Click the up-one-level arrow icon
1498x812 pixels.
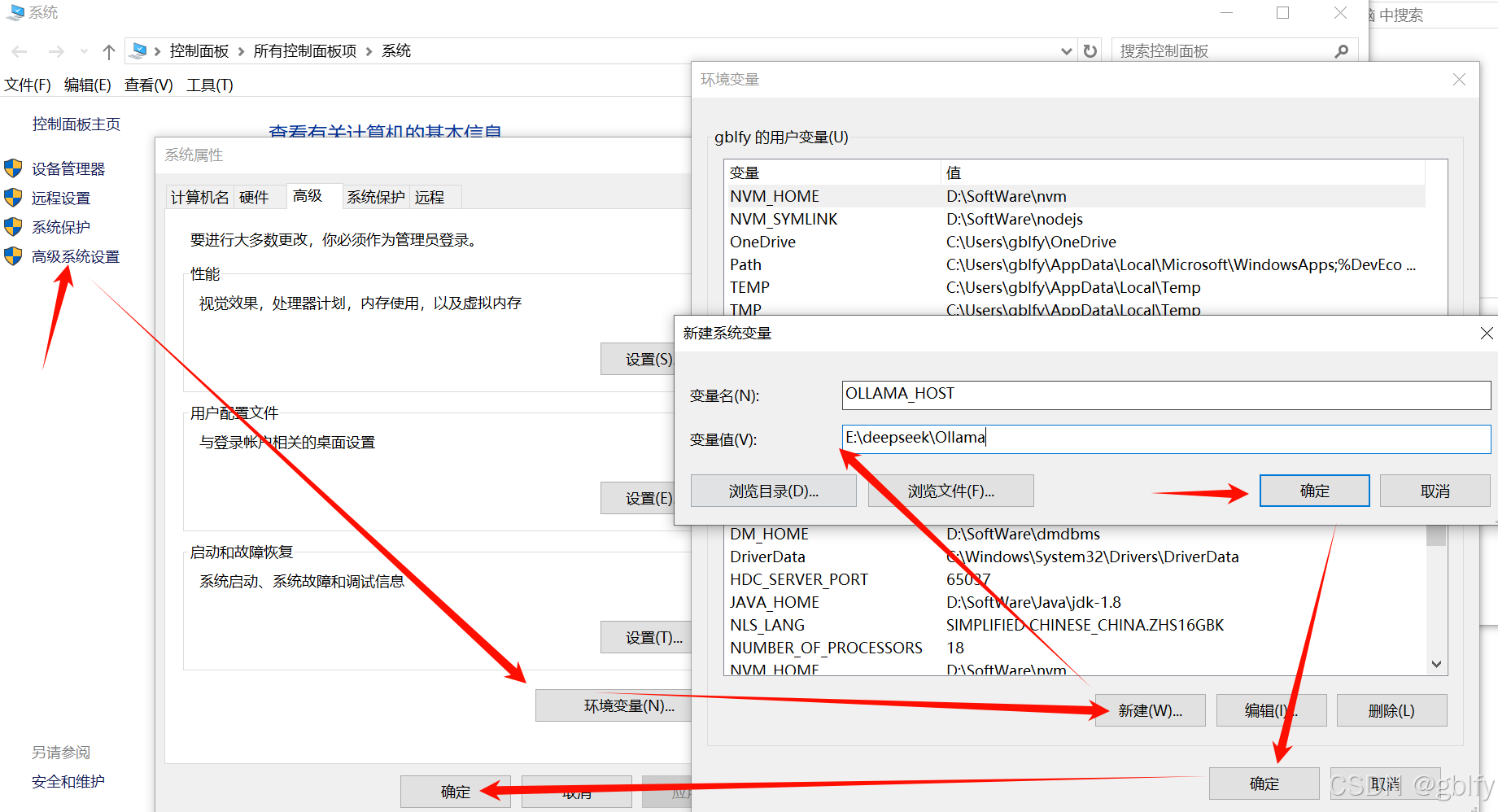coord(109,51)
